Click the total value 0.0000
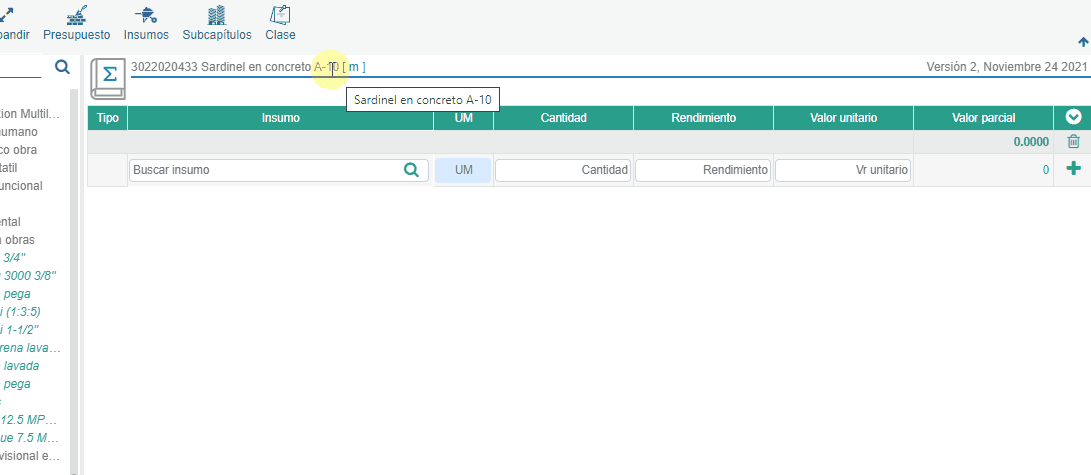 tap(1031, 142)
